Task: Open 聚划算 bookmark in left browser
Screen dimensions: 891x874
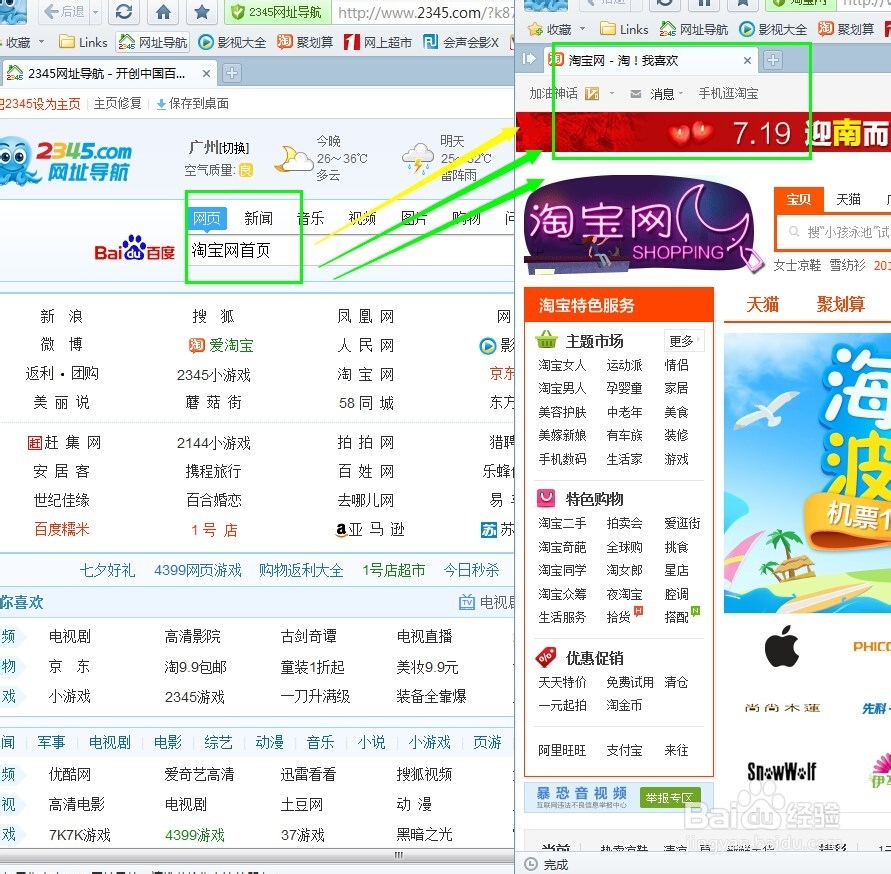Action: coord(305,43)
